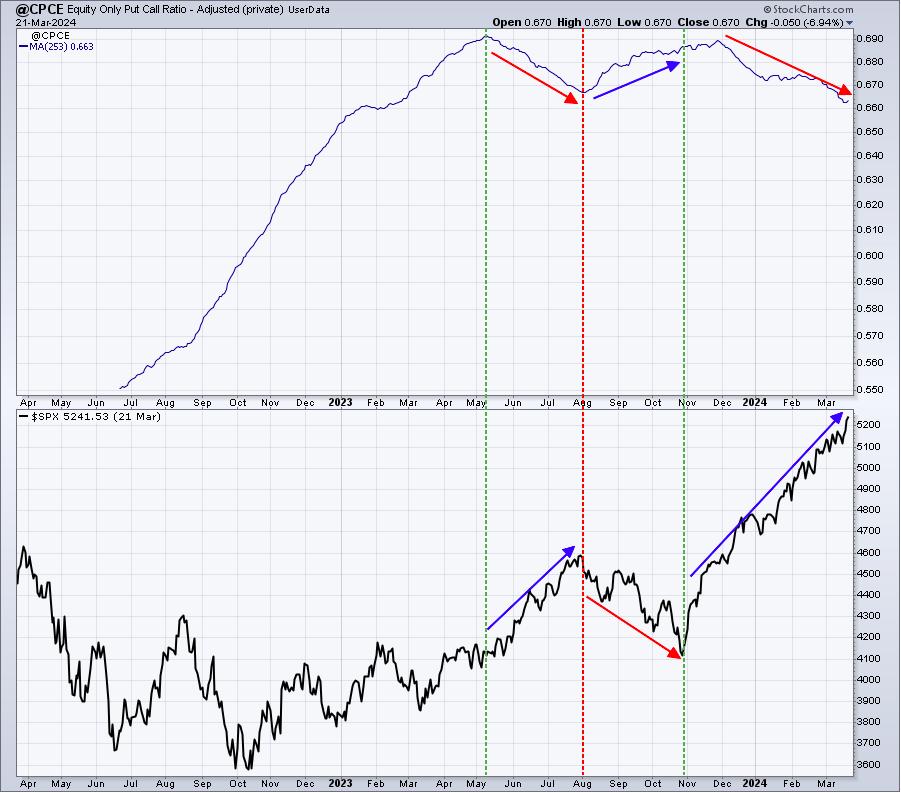This screenshot has width=901, height=793.
Task: Click the 2023 label on upper time axis
Action: coord(340,402)
